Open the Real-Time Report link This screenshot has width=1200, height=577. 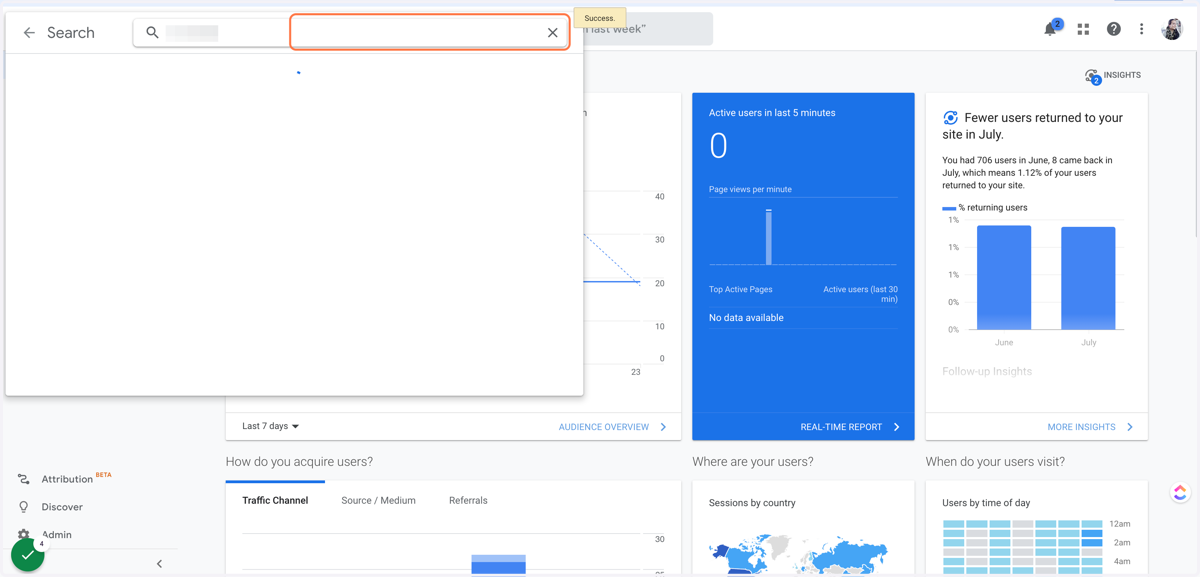click(841, 427)
